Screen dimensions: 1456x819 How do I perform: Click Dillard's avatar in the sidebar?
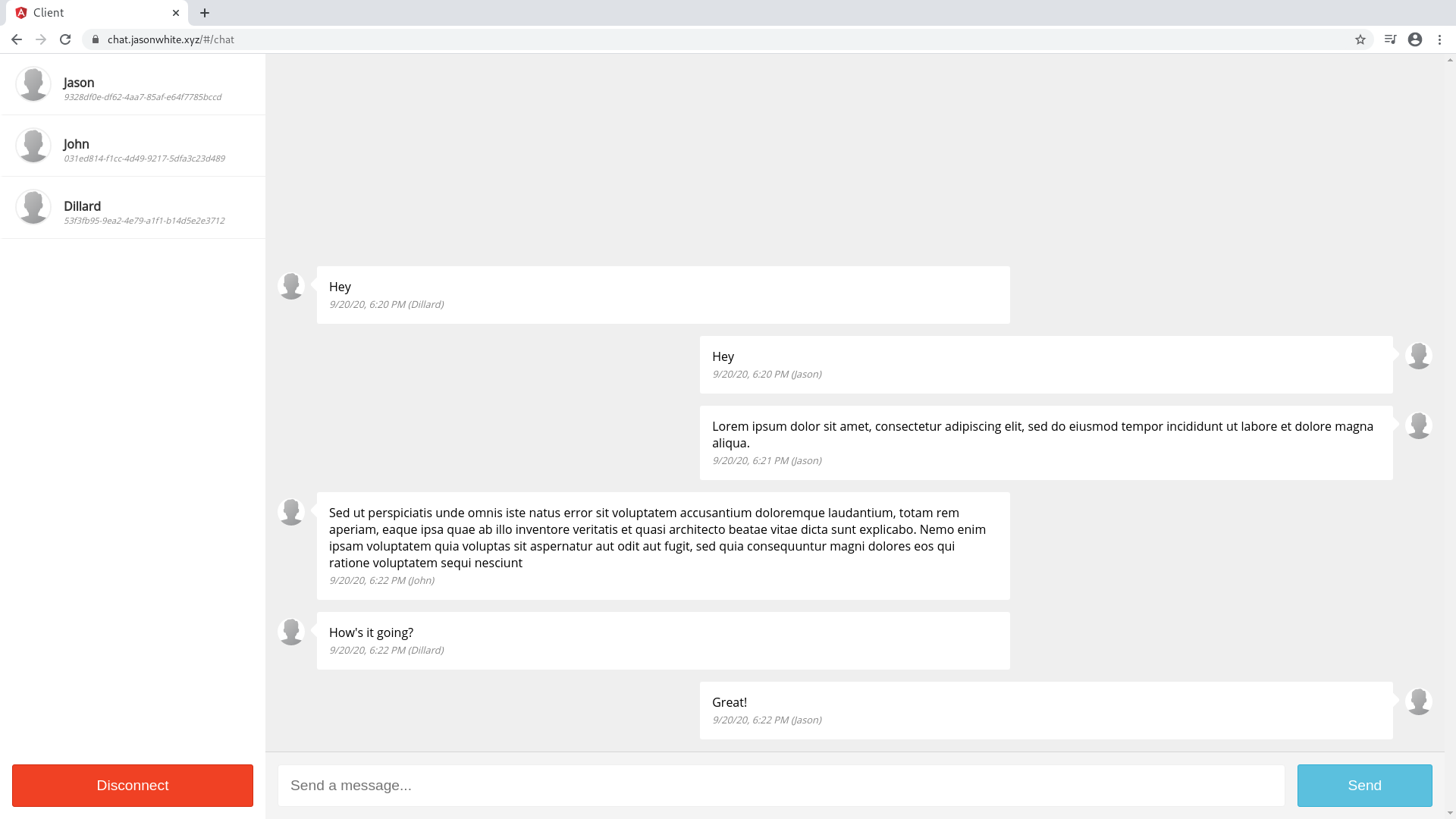[x=33, y=207]
